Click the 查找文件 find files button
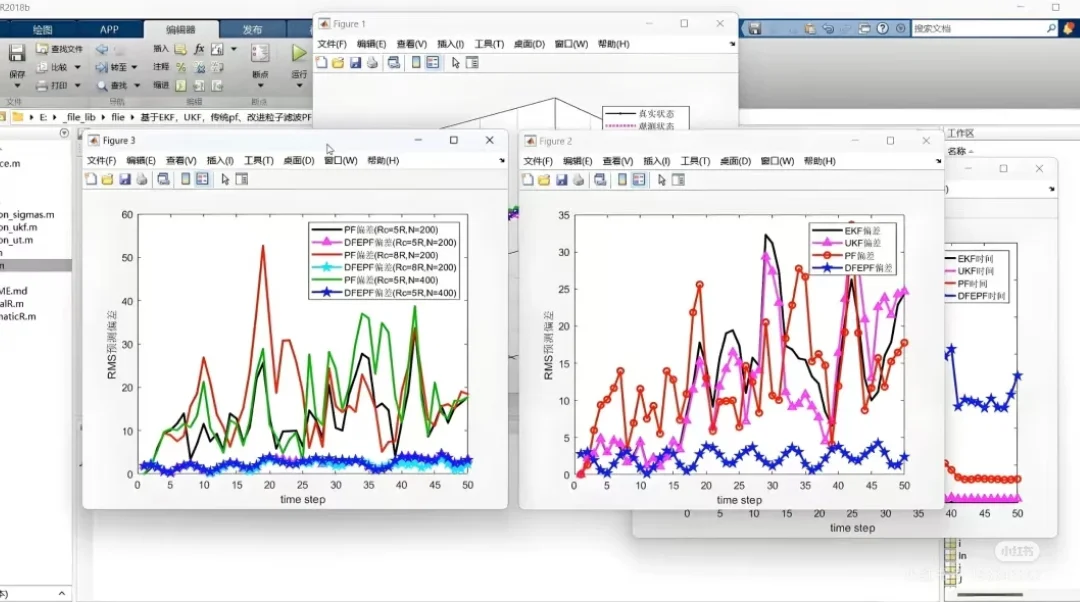This screenshot has width=1080, height=602. coord(59,49)
